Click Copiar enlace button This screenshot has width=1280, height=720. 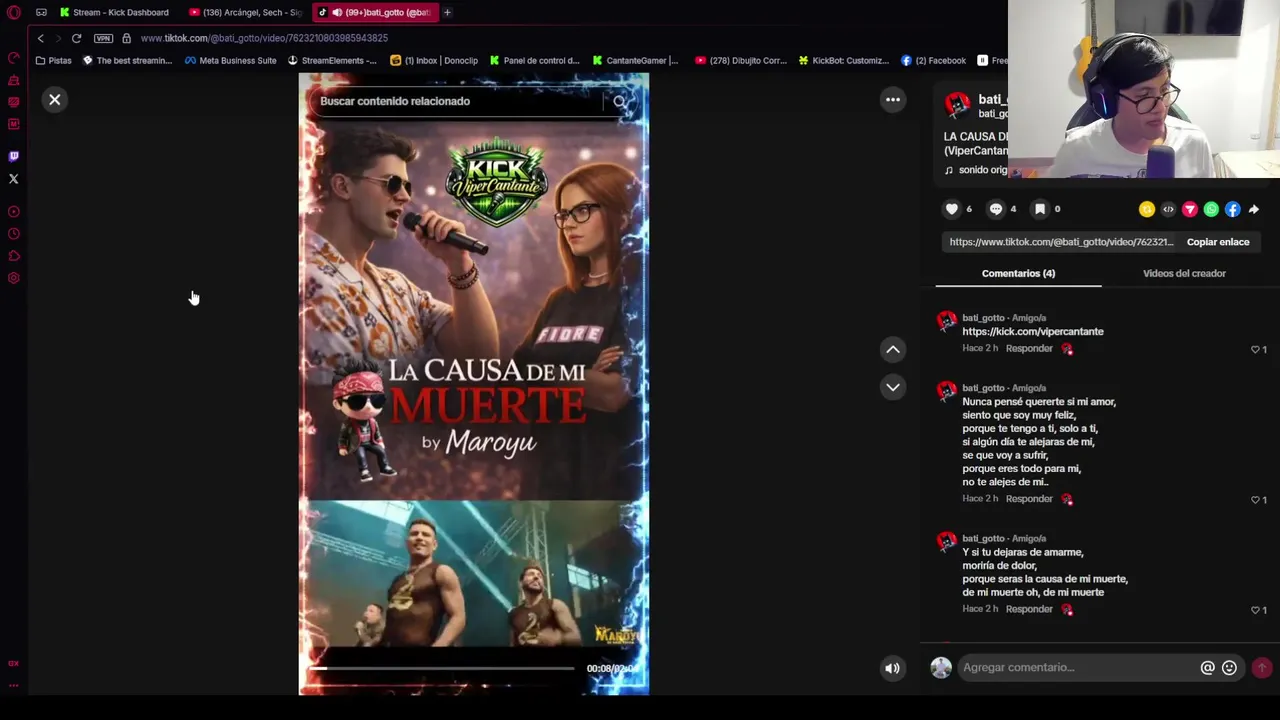pyautogui.click(x=1218, y=242)
